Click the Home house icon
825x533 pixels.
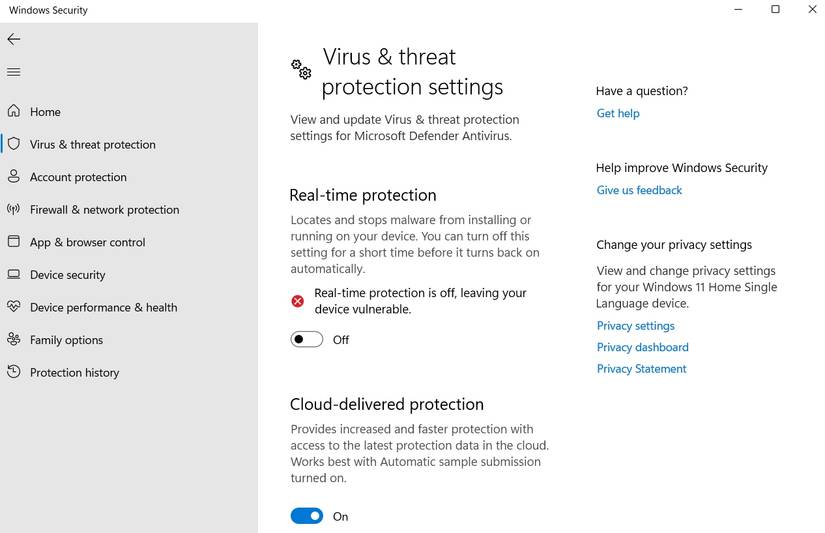click(x=13, y=111)
